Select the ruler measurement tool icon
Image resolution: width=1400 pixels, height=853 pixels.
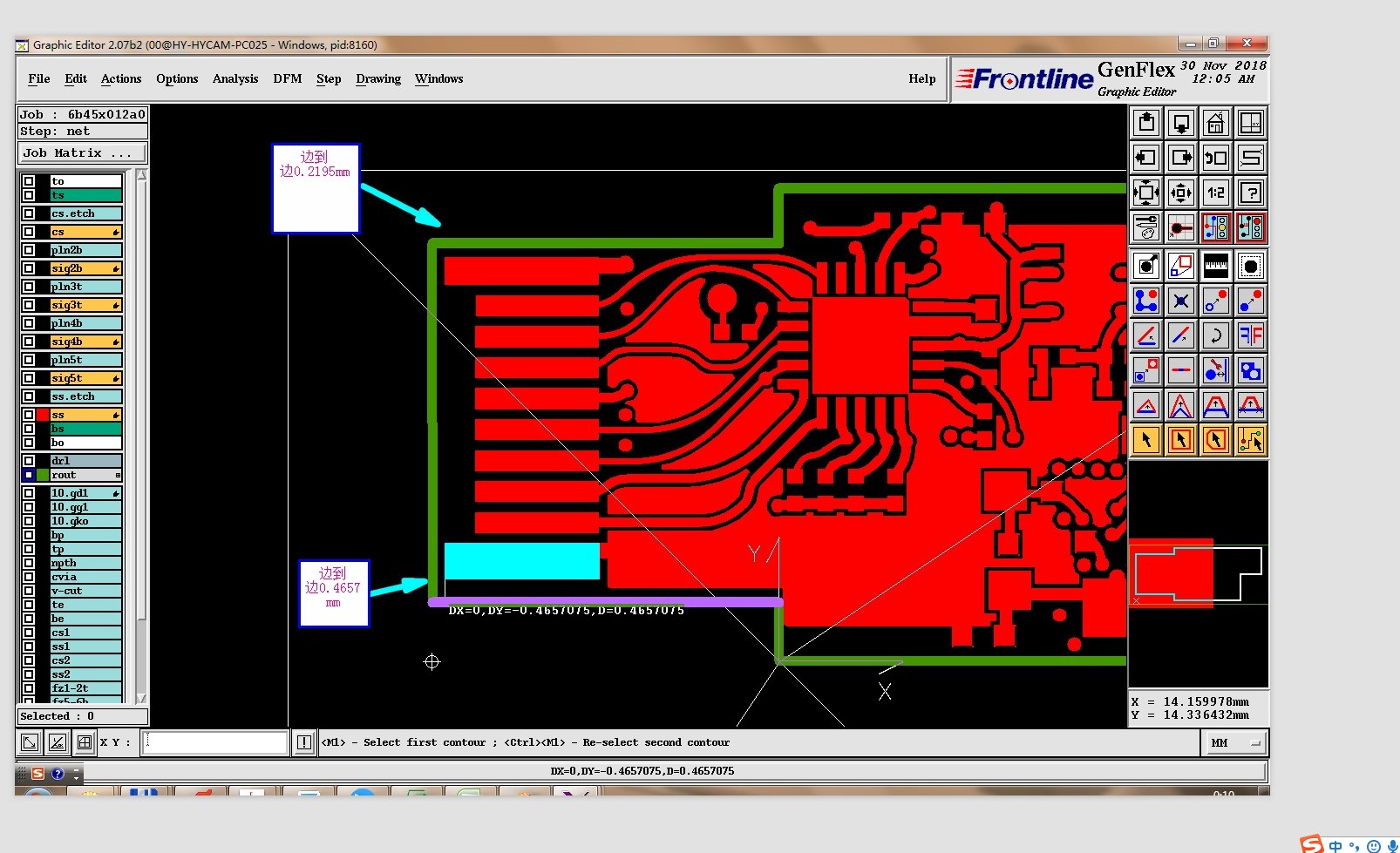tap(1215, 265)
